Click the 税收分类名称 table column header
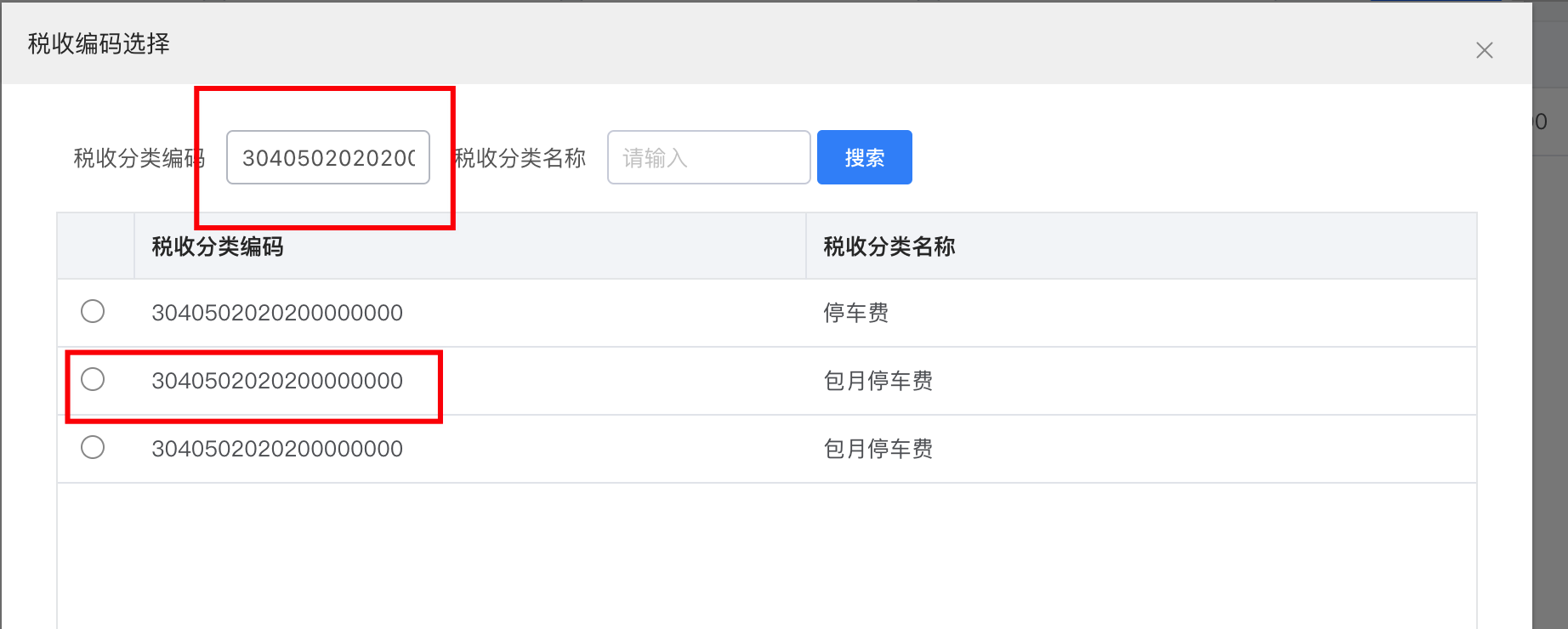 (889, 246)
